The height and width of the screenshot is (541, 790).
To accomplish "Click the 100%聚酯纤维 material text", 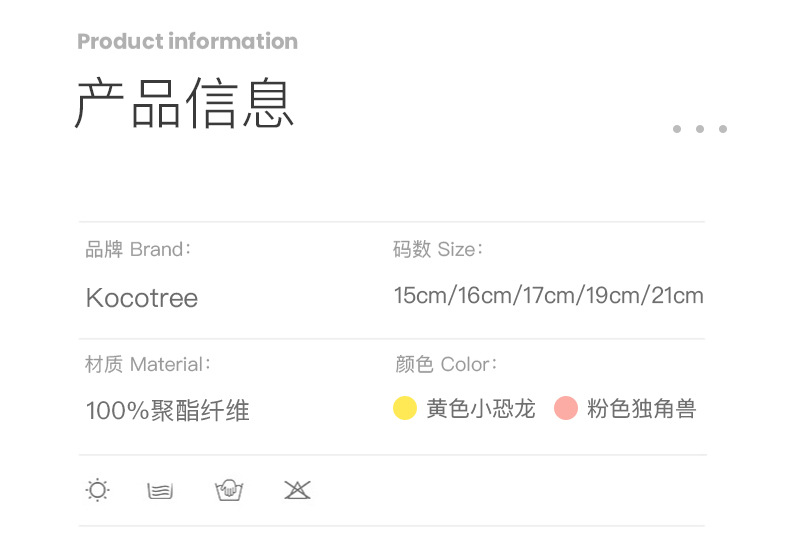I will (x=167, y=410).
